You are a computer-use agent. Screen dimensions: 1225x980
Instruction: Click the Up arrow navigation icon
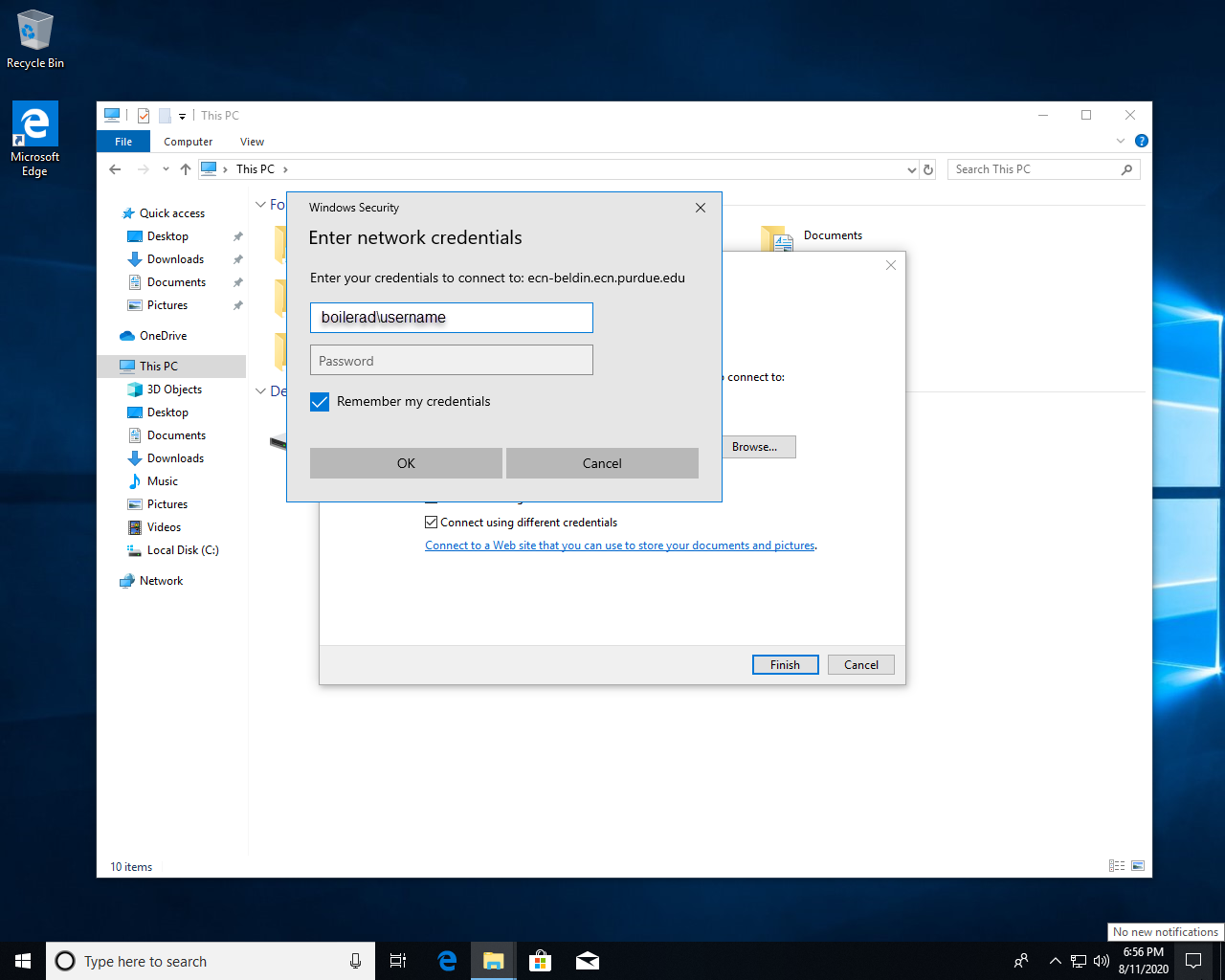tap(186, 169)
